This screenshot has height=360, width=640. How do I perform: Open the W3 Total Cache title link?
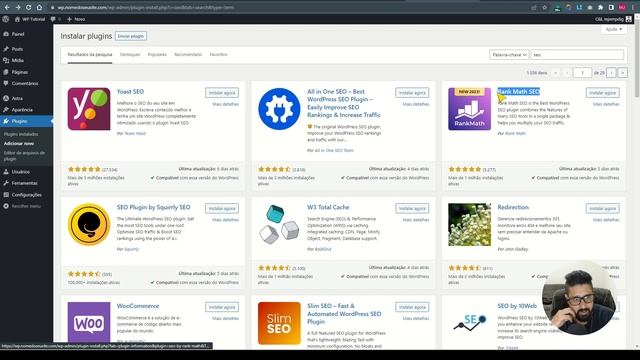[328, 207]
